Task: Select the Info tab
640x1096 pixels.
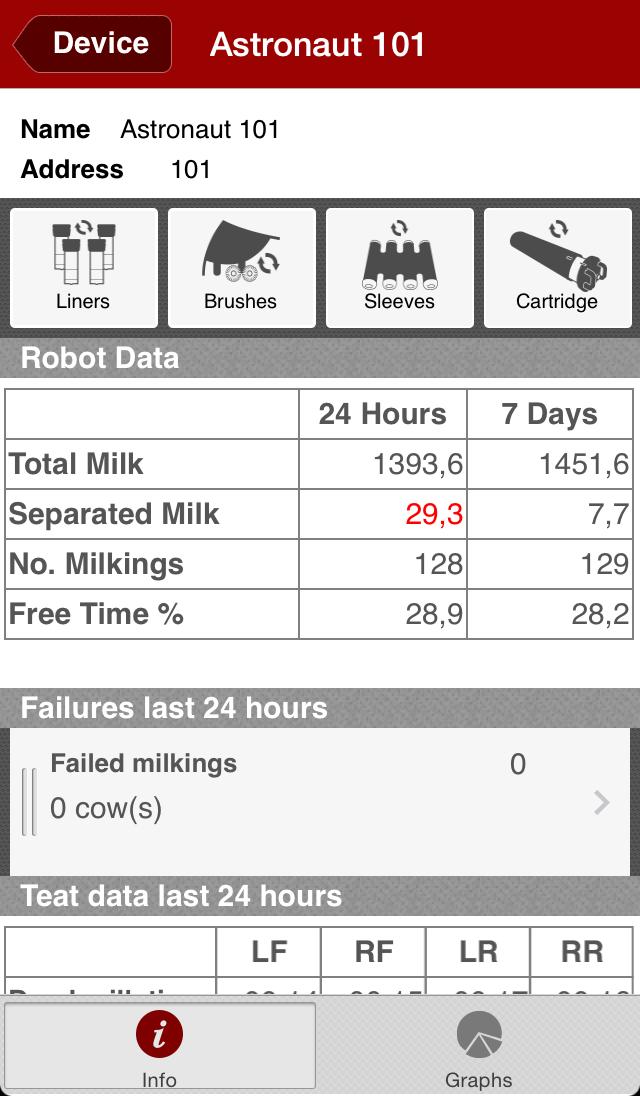Action: tap(159, 1047)
